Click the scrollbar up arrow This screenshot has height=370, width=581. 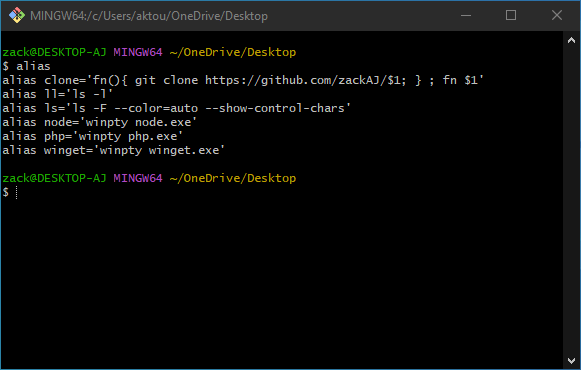pos(571,40)
